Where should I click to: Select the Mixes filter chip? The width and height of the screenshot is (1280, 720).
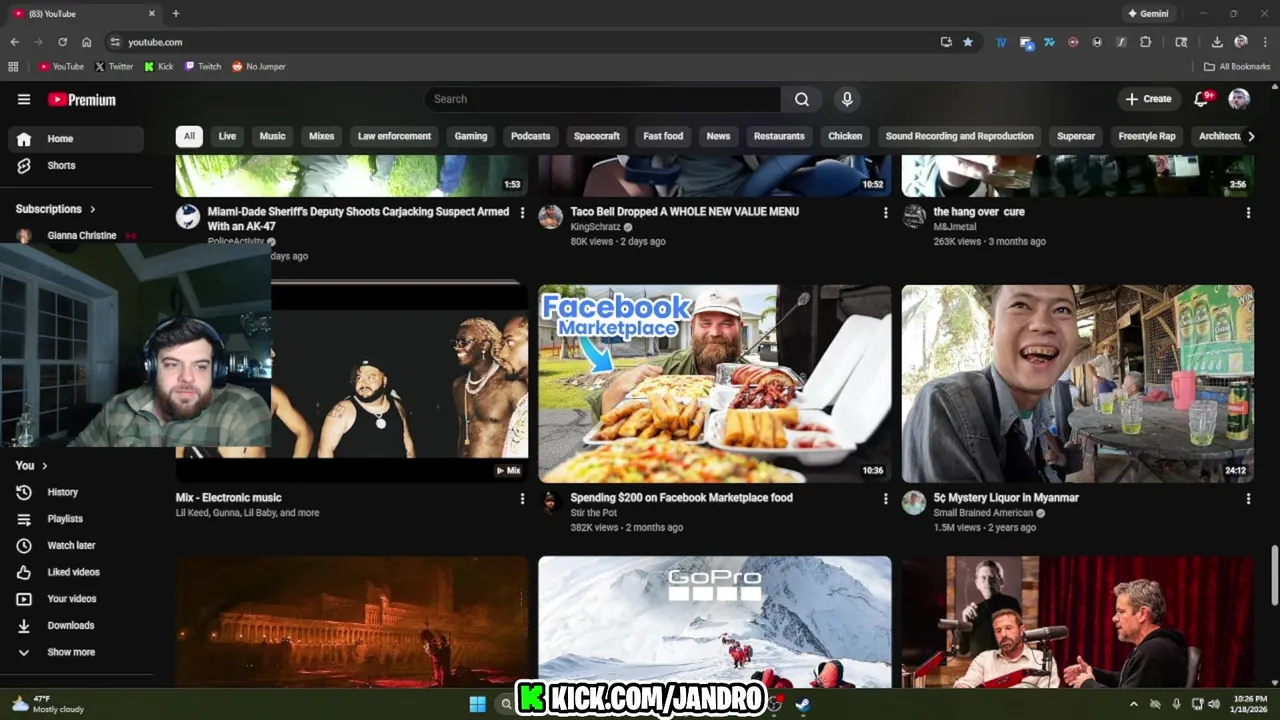[321, 136]
